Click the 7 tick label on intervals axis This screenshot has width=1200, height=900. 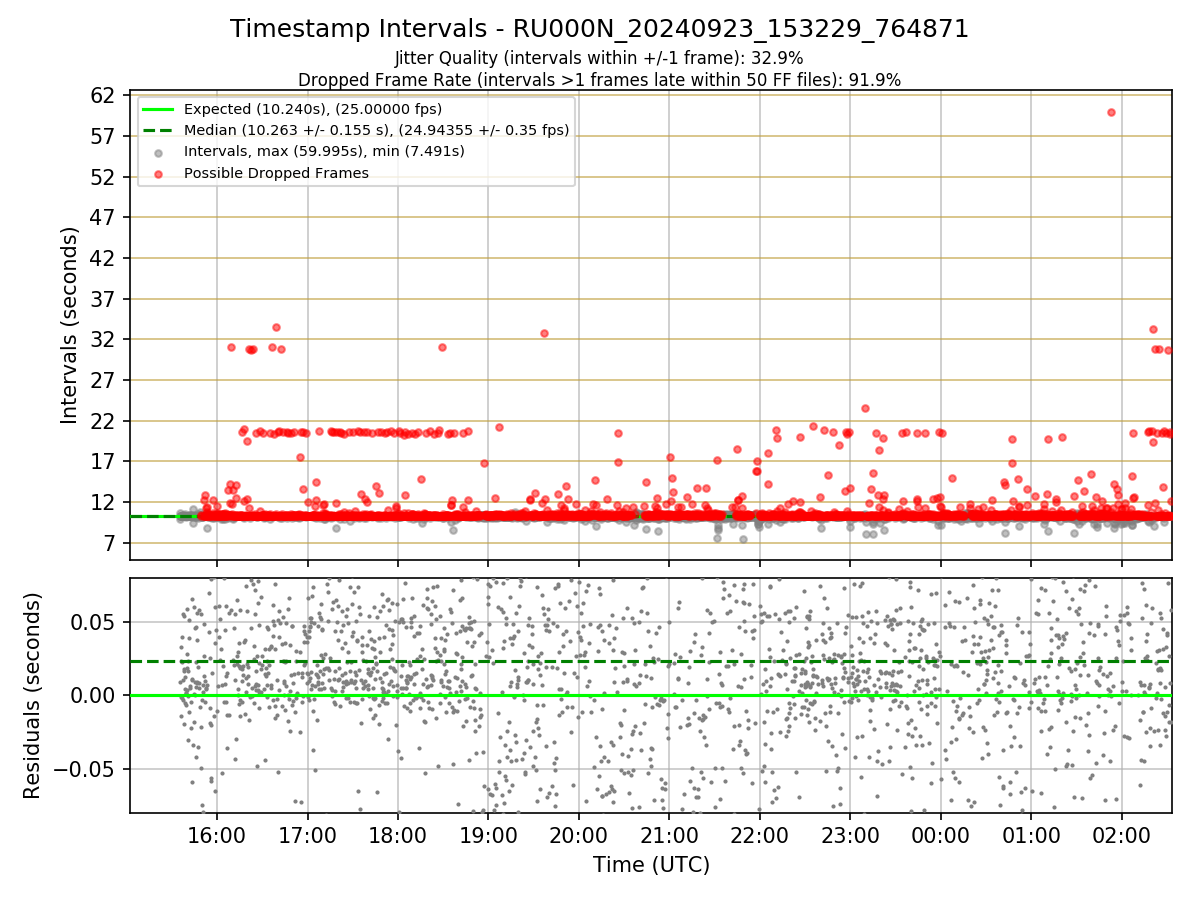[111, 543]
